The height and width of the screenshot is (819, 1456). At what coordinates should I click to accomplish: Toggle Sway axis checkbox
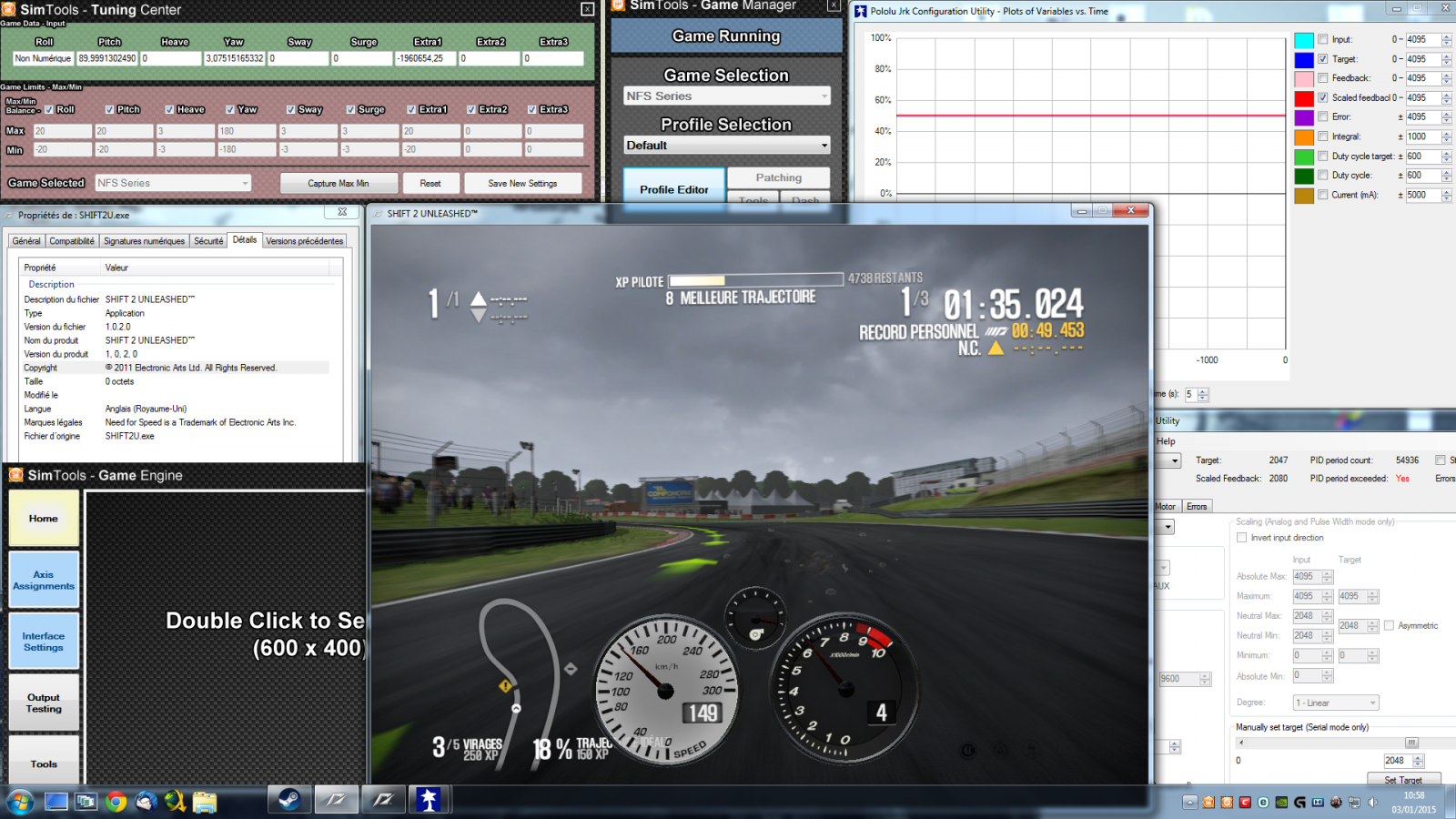290,109
